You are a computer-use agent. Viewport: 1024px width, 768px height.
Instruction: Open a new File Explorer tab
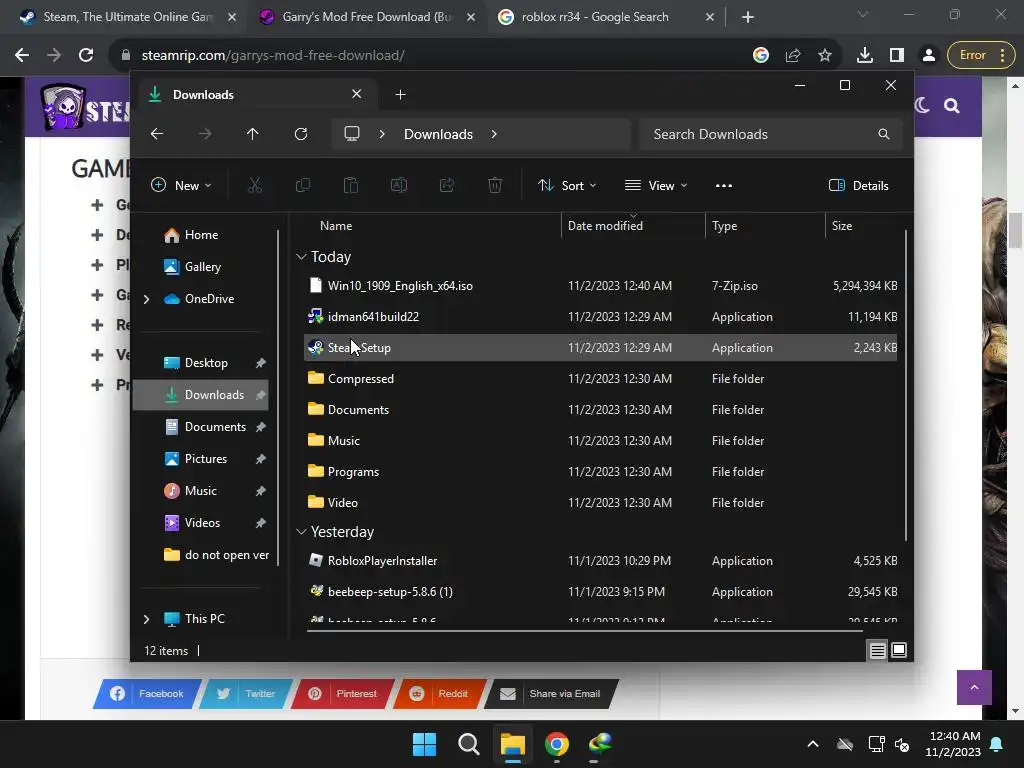pyautogui.click(x=400, y=95)
